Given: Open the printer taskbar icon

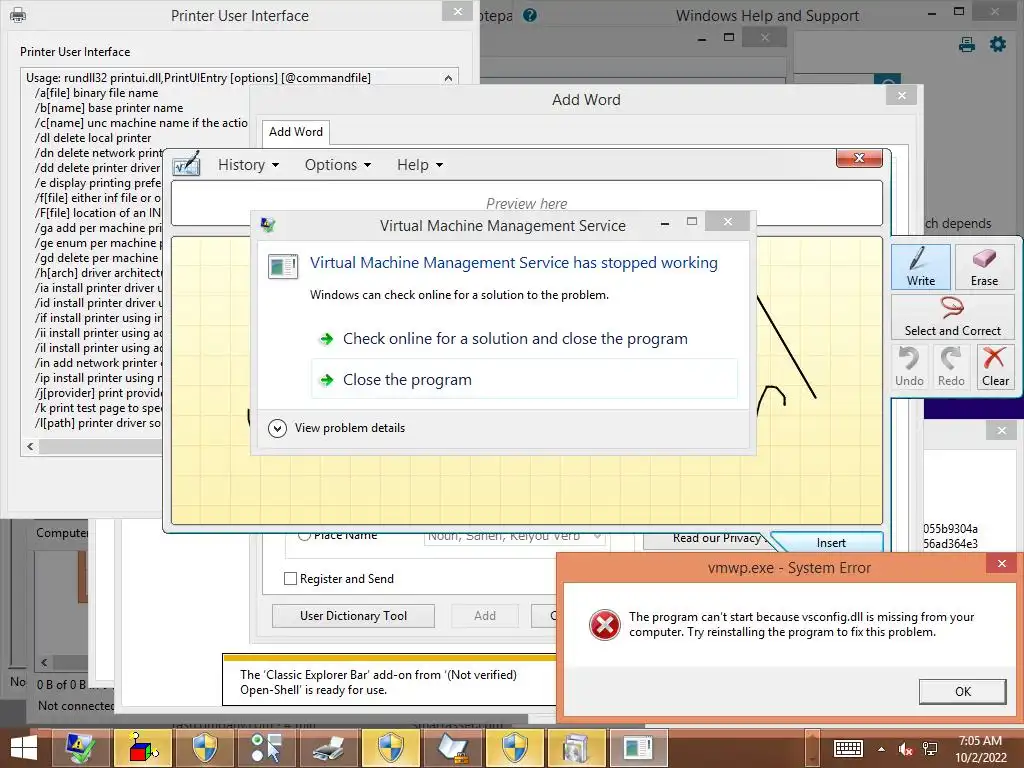Looking at the screenshot, I should (328, 748).
